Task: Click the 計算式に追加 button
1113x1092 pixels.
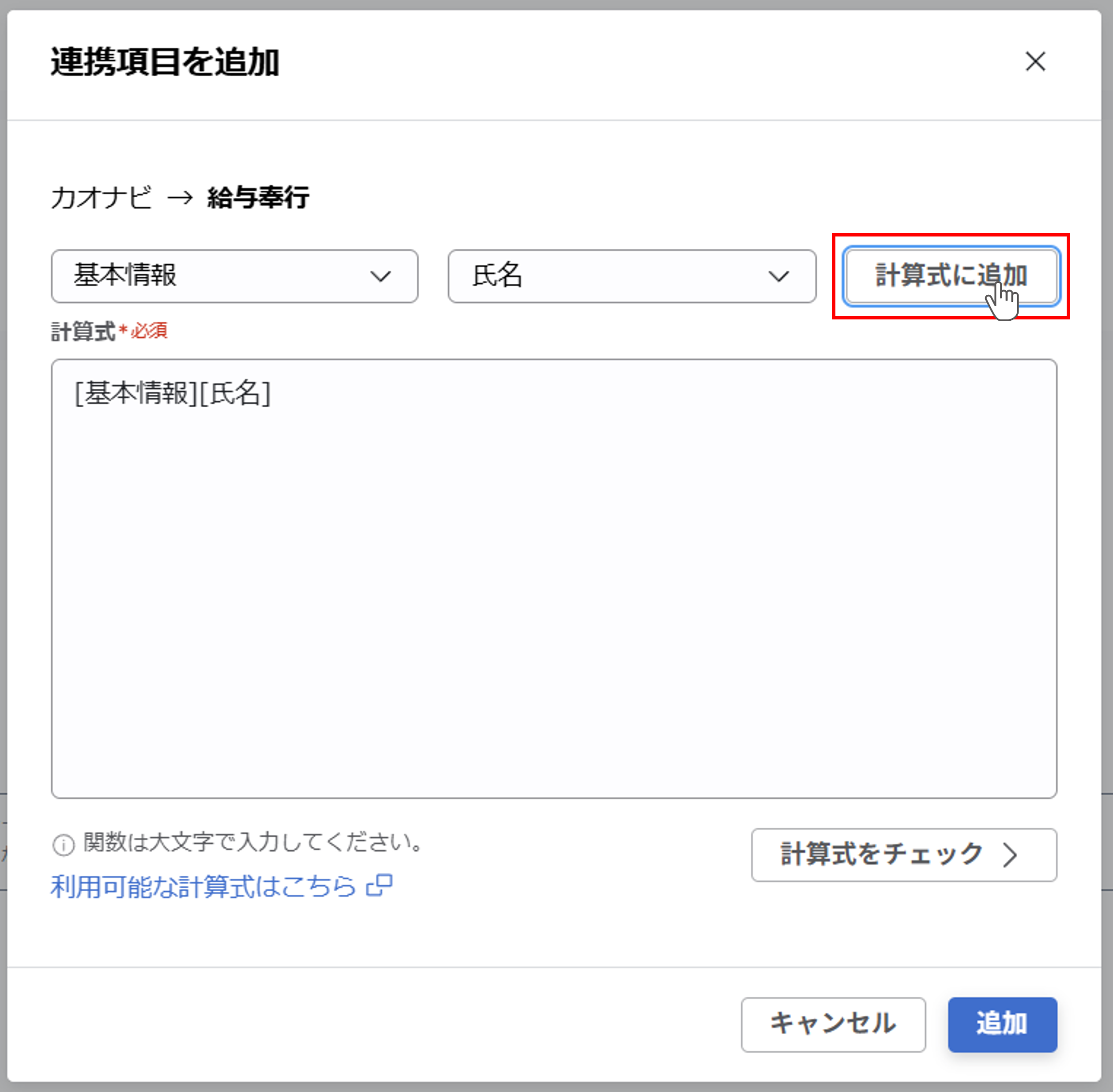Action: pos(951,276)
